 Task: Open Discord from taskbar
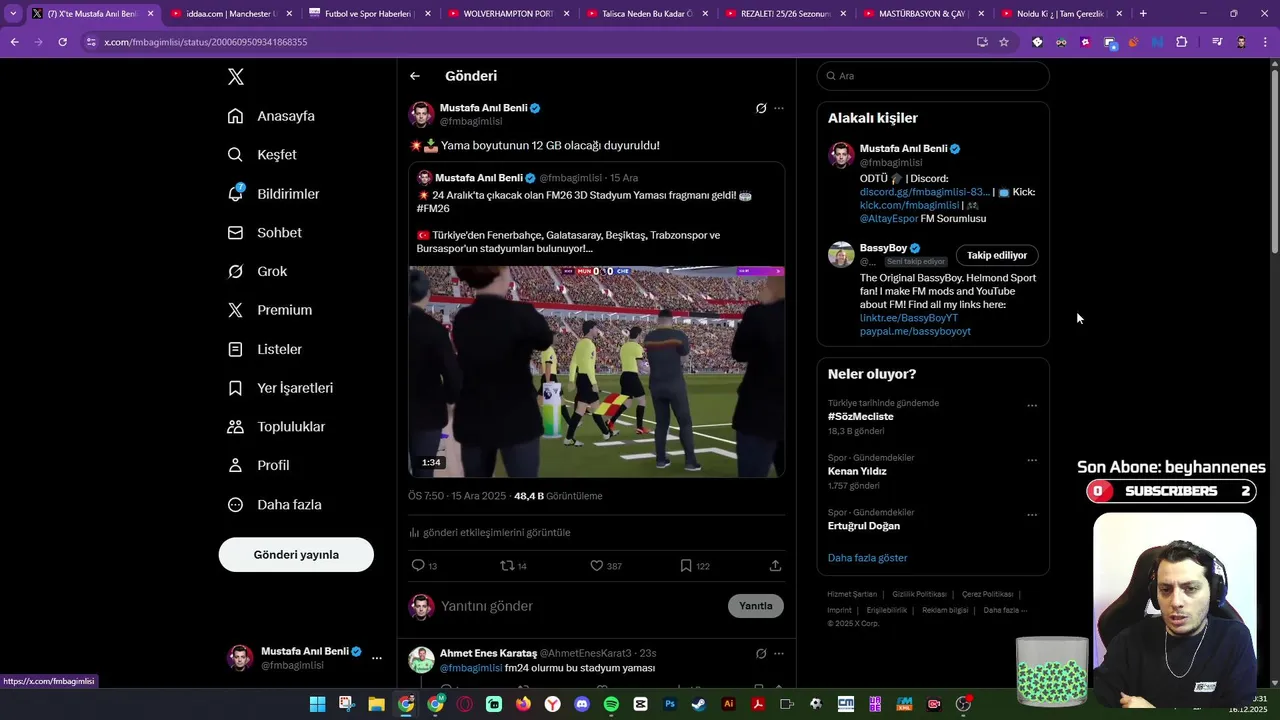582,705
